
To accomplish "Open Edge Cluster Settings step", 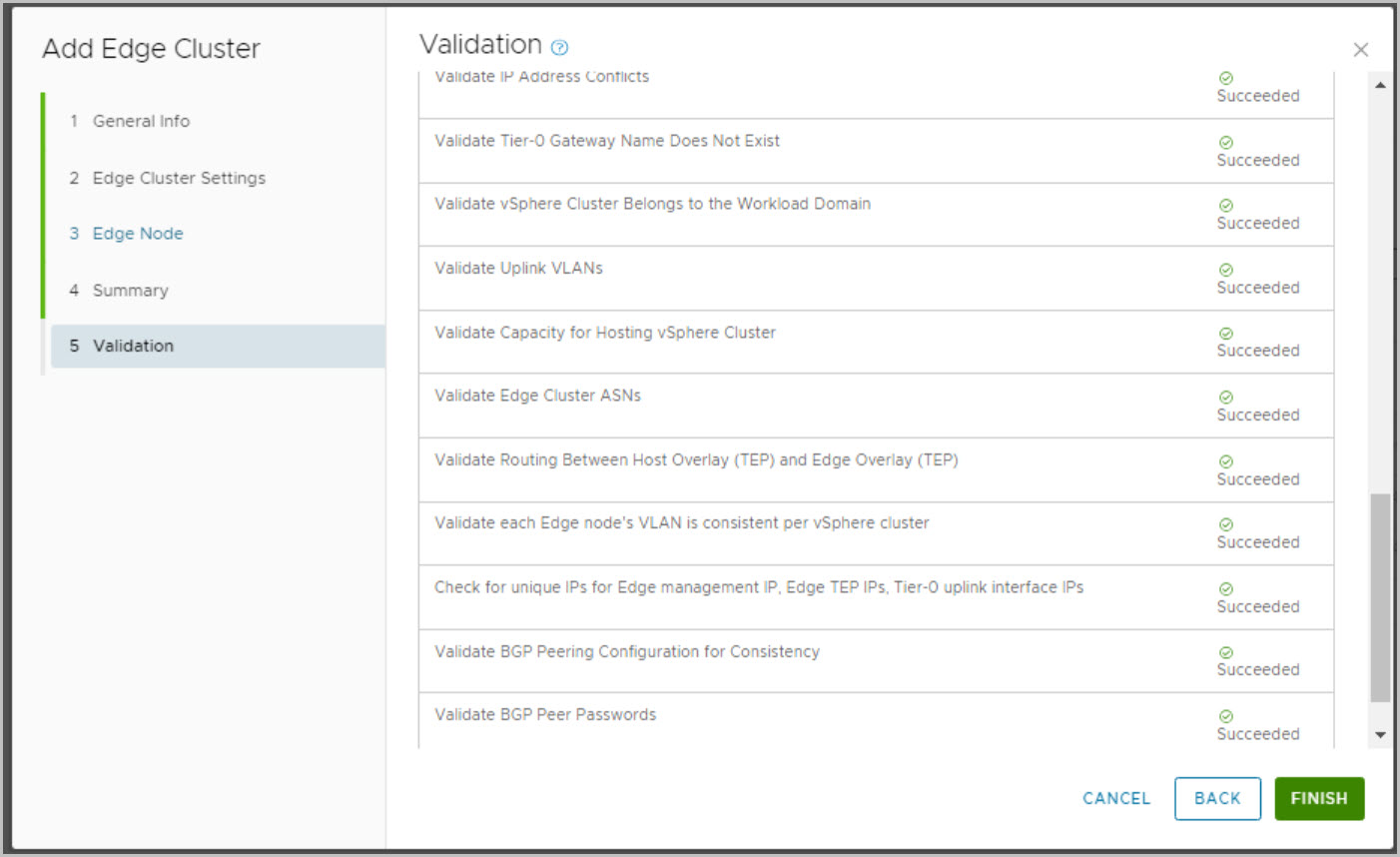I will (x=179, y=178).
